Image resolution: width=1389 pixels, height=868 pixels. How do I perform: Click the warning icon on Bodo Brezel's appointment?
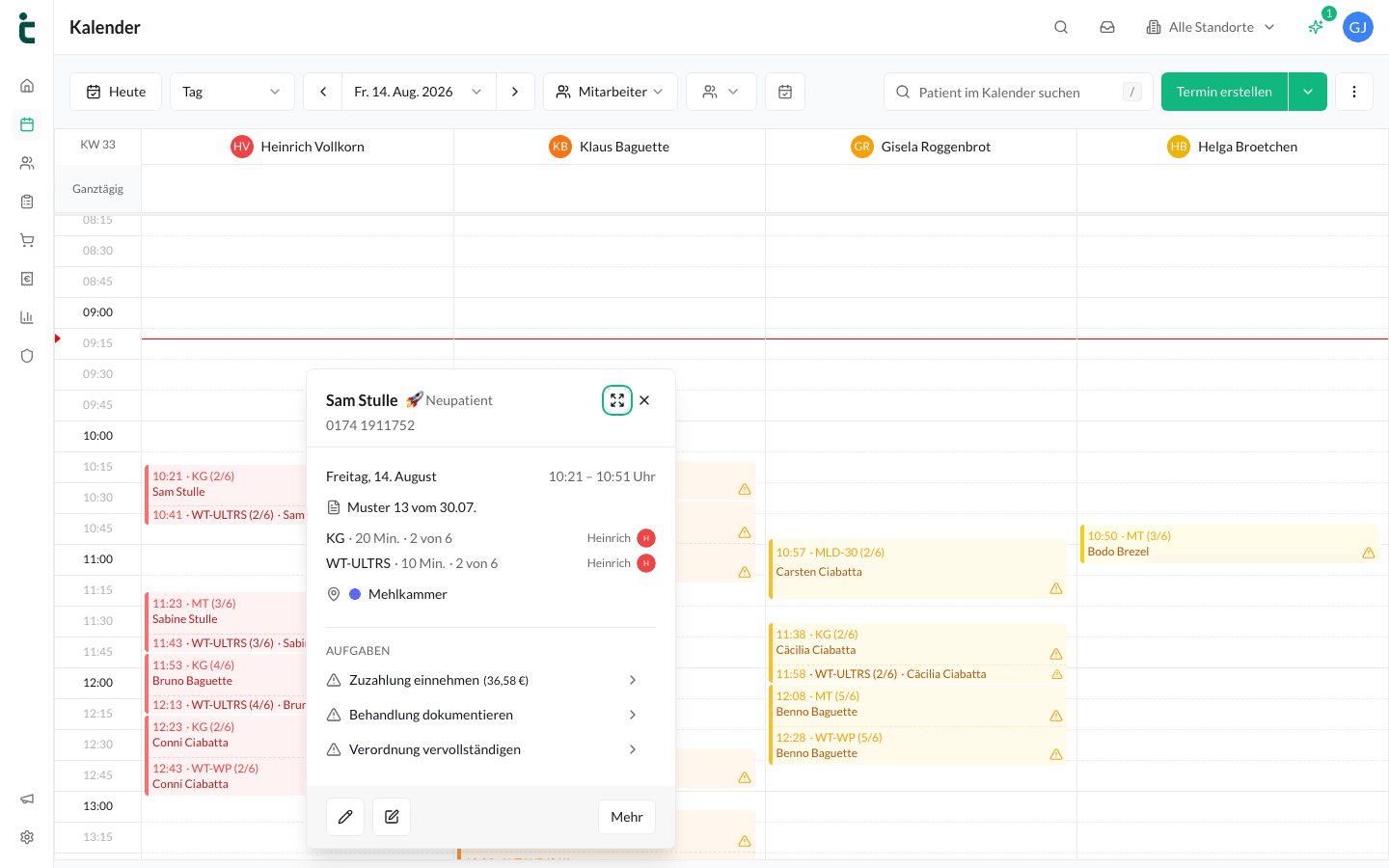(1369, 553)
